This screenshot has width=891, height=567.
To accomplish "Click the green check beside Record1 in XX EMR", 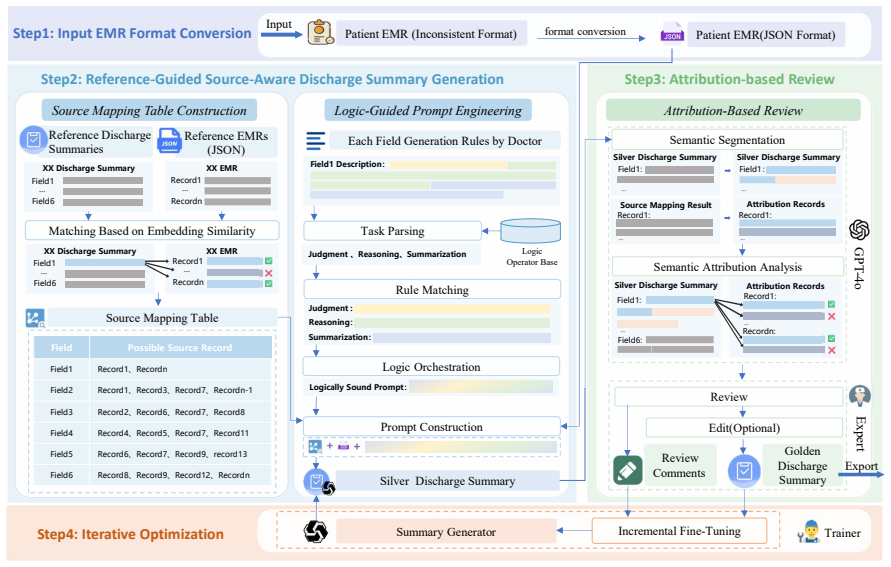I will [x=269, y=261].
